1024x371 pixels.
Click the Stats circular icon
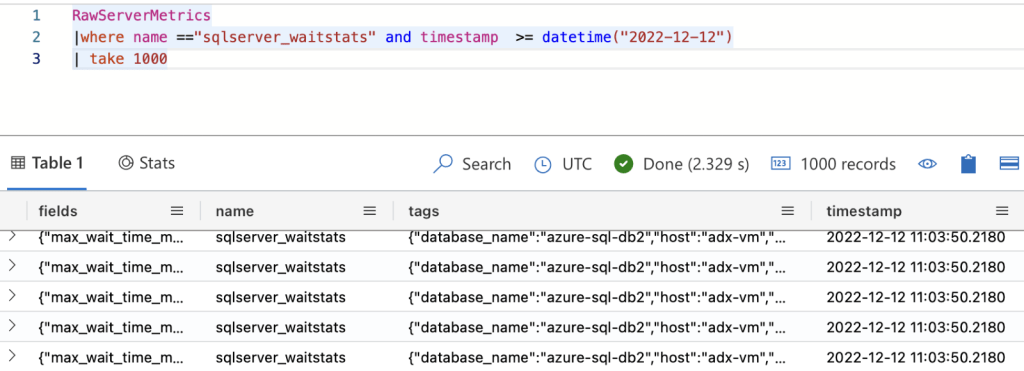pos(125,163)
